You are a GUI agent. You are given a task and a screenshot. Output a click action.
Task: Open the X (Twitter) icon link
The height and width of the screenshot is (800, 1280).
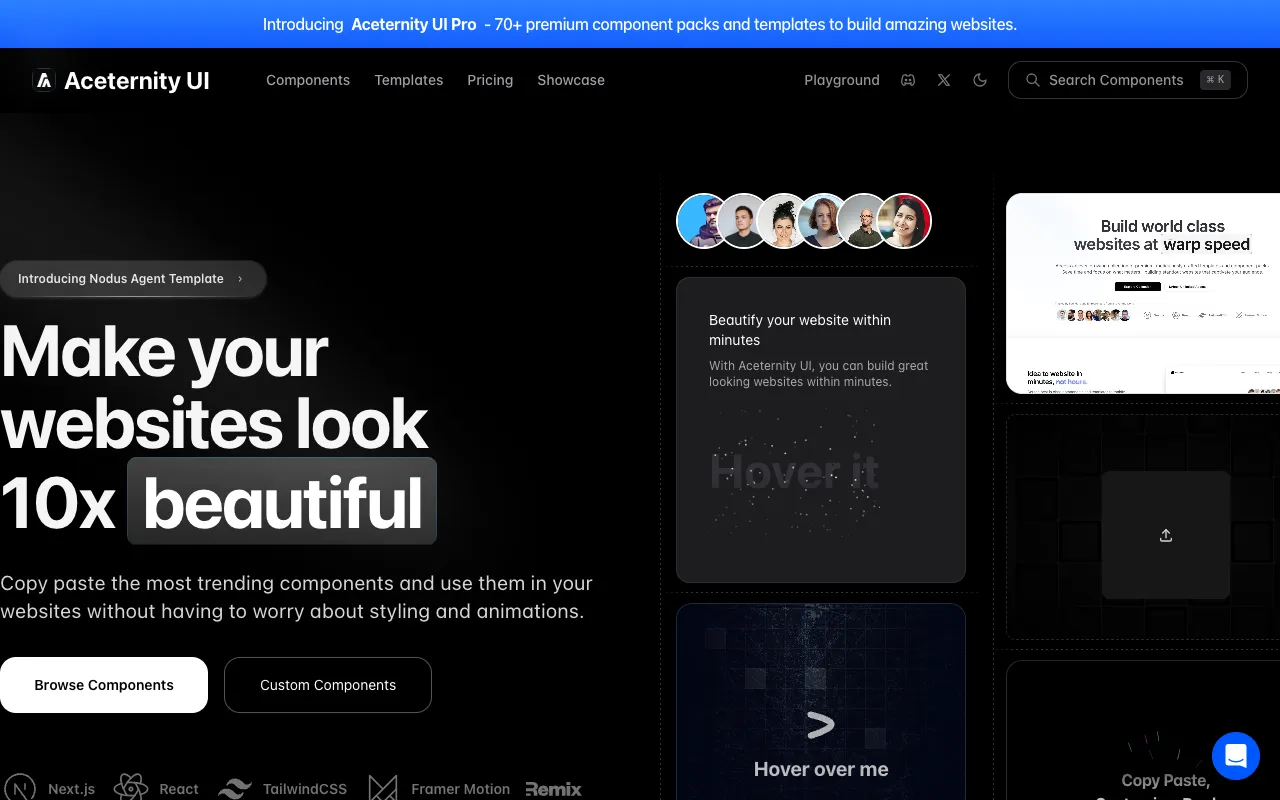coord(944,80)
